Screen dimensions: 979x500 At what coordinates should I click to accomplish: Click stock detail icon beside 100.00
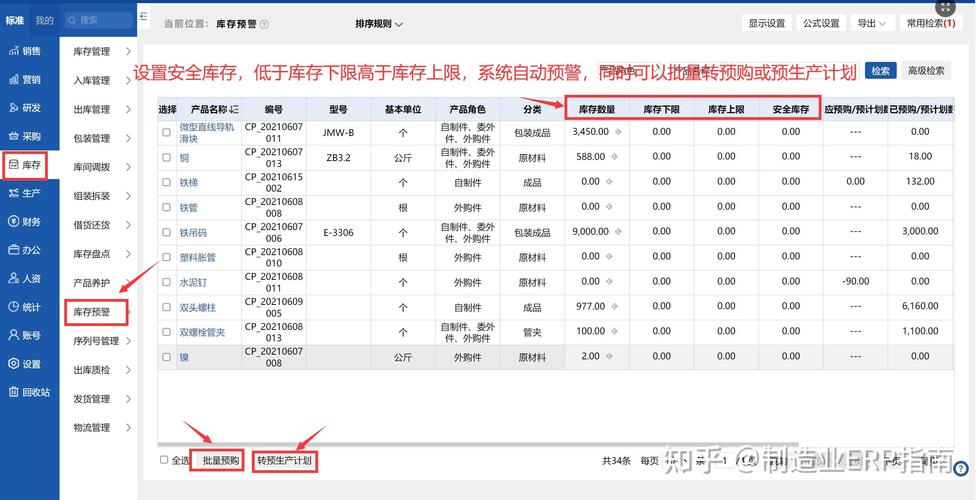614,331
